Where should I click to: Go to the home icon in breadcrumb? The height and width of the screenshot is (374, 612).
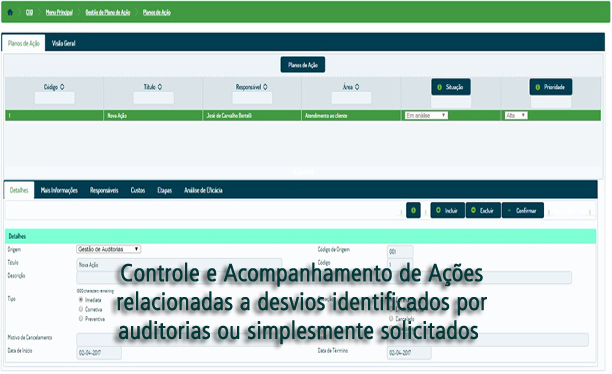point(10,12)
